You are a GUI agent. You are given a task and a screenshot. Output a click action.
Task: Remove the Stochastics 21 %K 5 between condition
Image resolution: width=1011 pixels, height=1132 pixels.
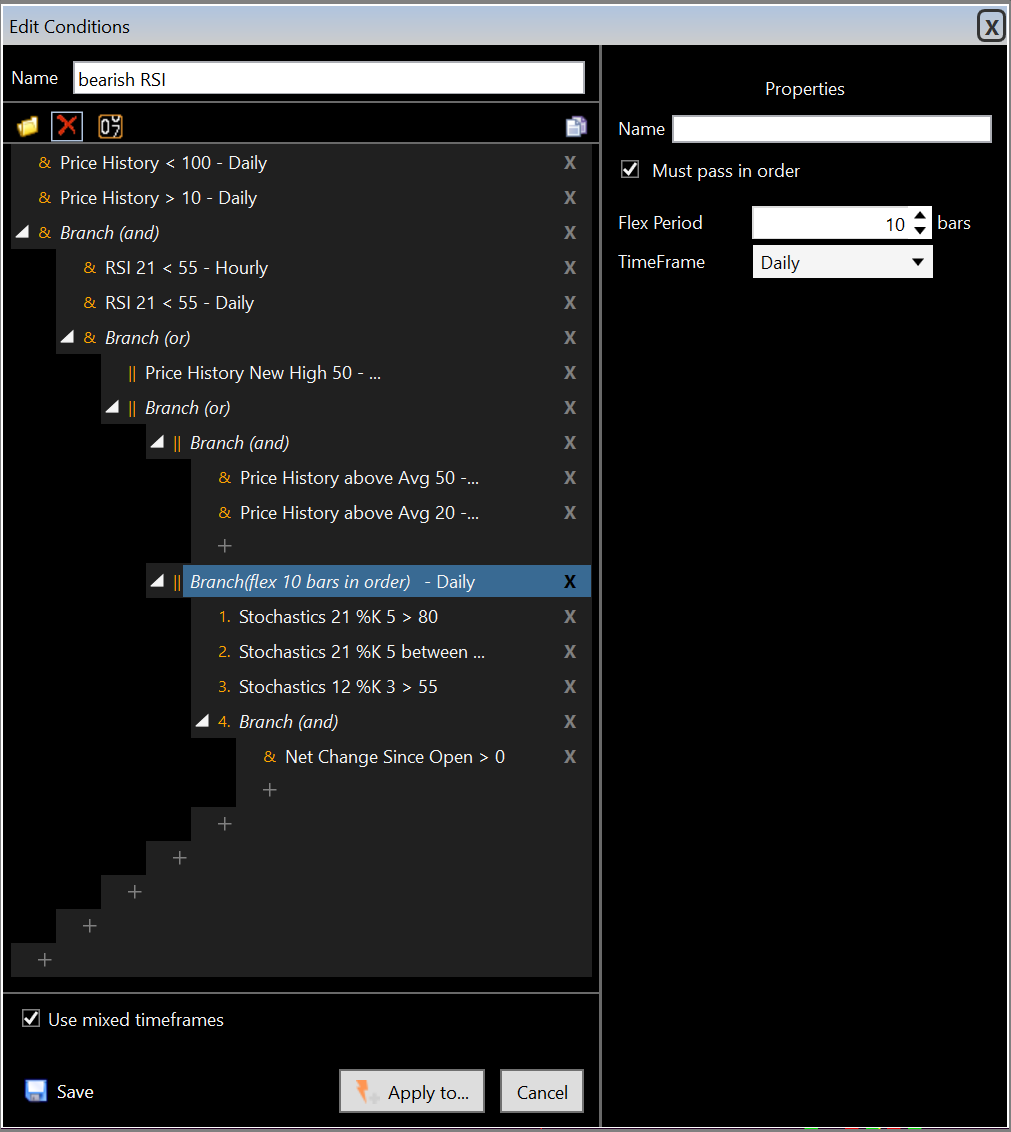570,652
